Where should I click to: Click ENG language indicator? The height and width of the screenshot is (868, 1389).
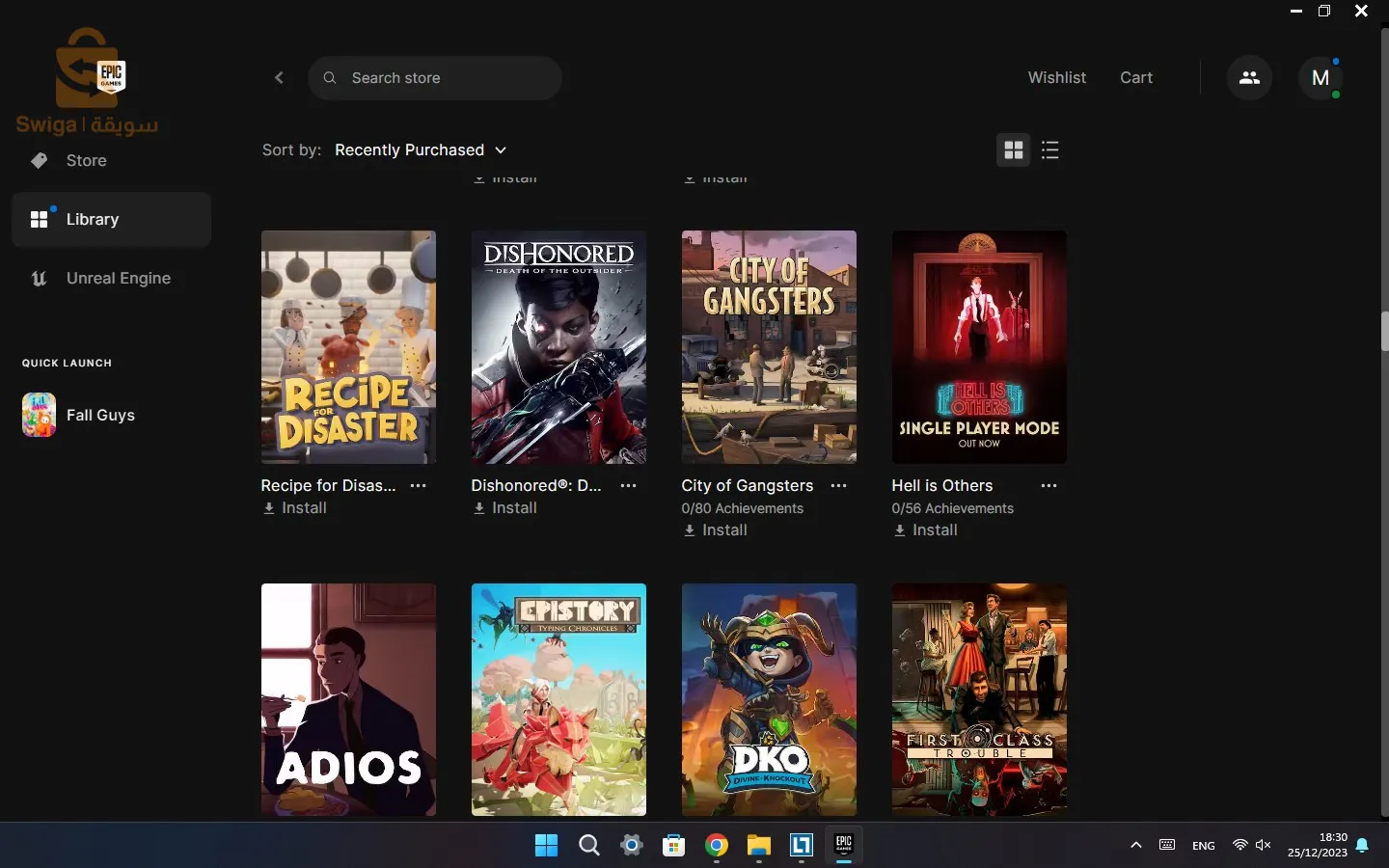[1203, 846]
